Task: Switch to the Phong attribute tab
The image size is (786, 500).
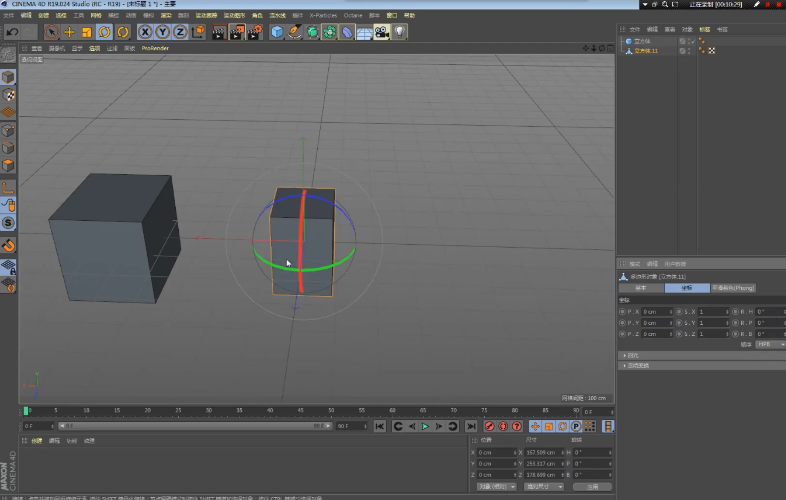Action: (733, 288)
